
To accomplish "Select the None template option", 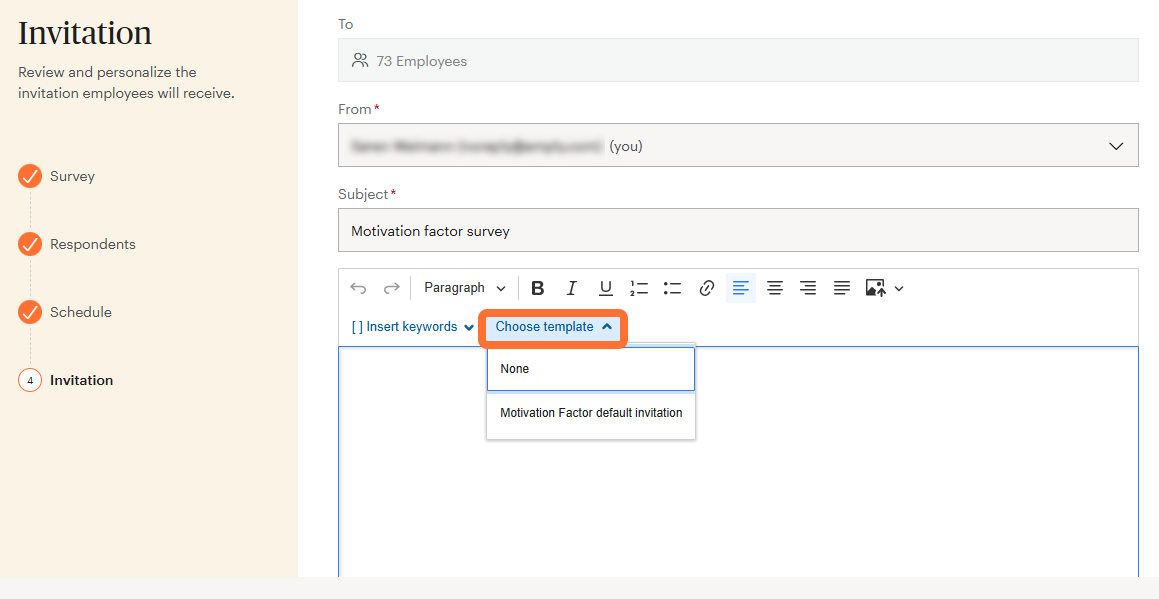I will click(x=591, y=369).
